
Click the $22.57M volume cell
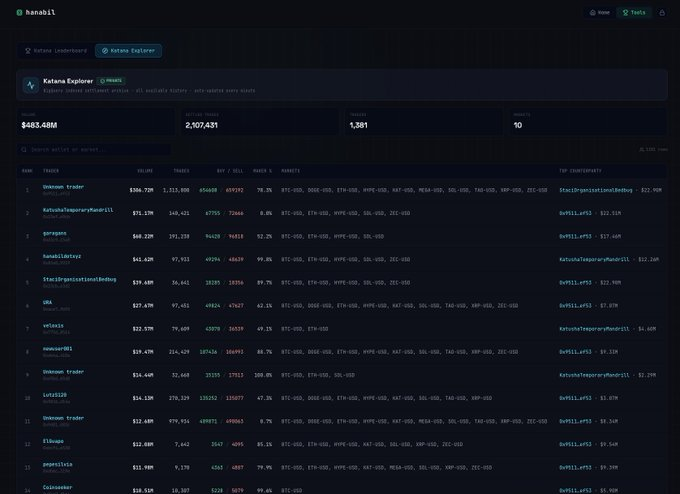(x=143, y=329)
